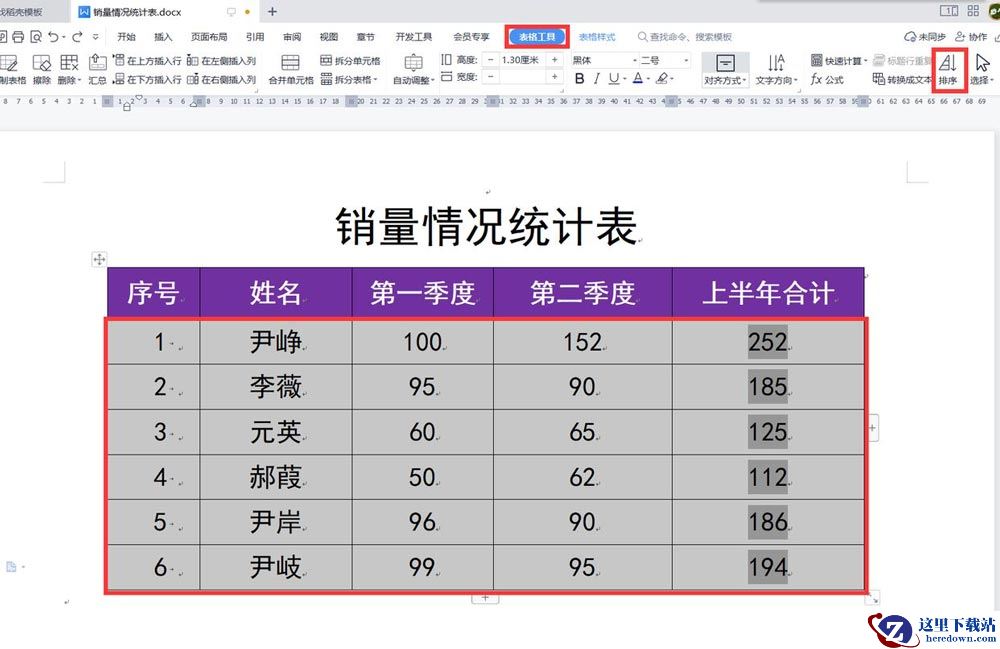Click the 公式 formula button
Image resolution: width=1000 pixels, height=649 pixels.
coord(827,79)
